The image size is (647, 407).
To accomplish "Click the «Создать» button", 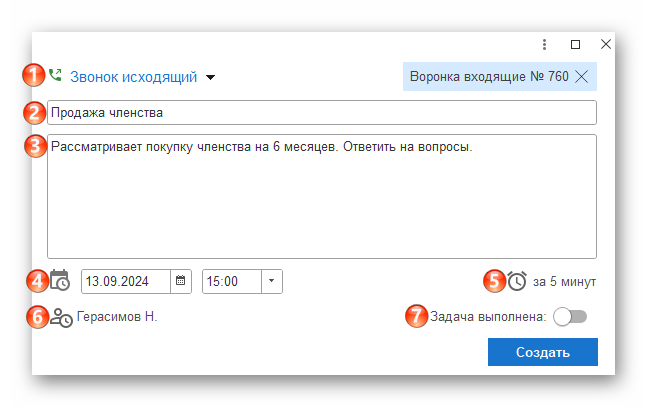I will coord(543,352).
